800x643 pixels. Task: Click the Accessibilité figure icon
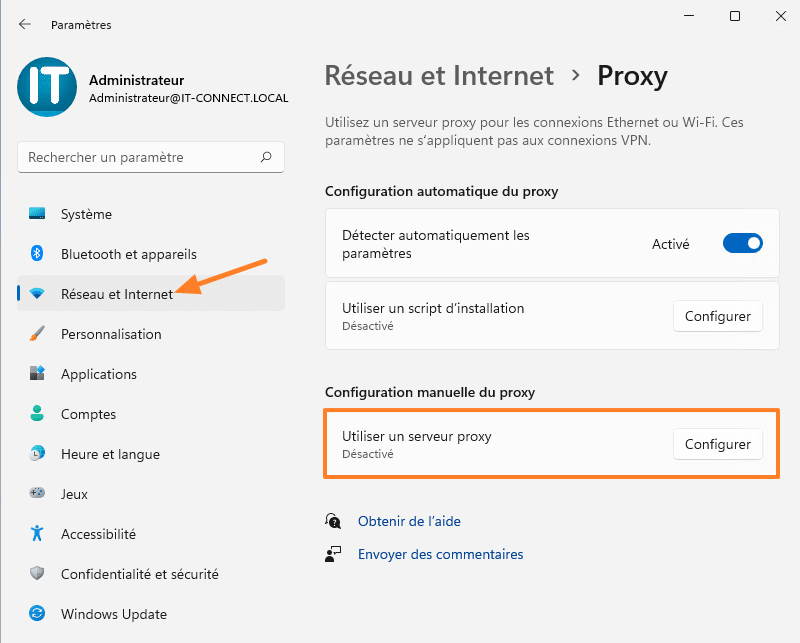tap(38, 534)
